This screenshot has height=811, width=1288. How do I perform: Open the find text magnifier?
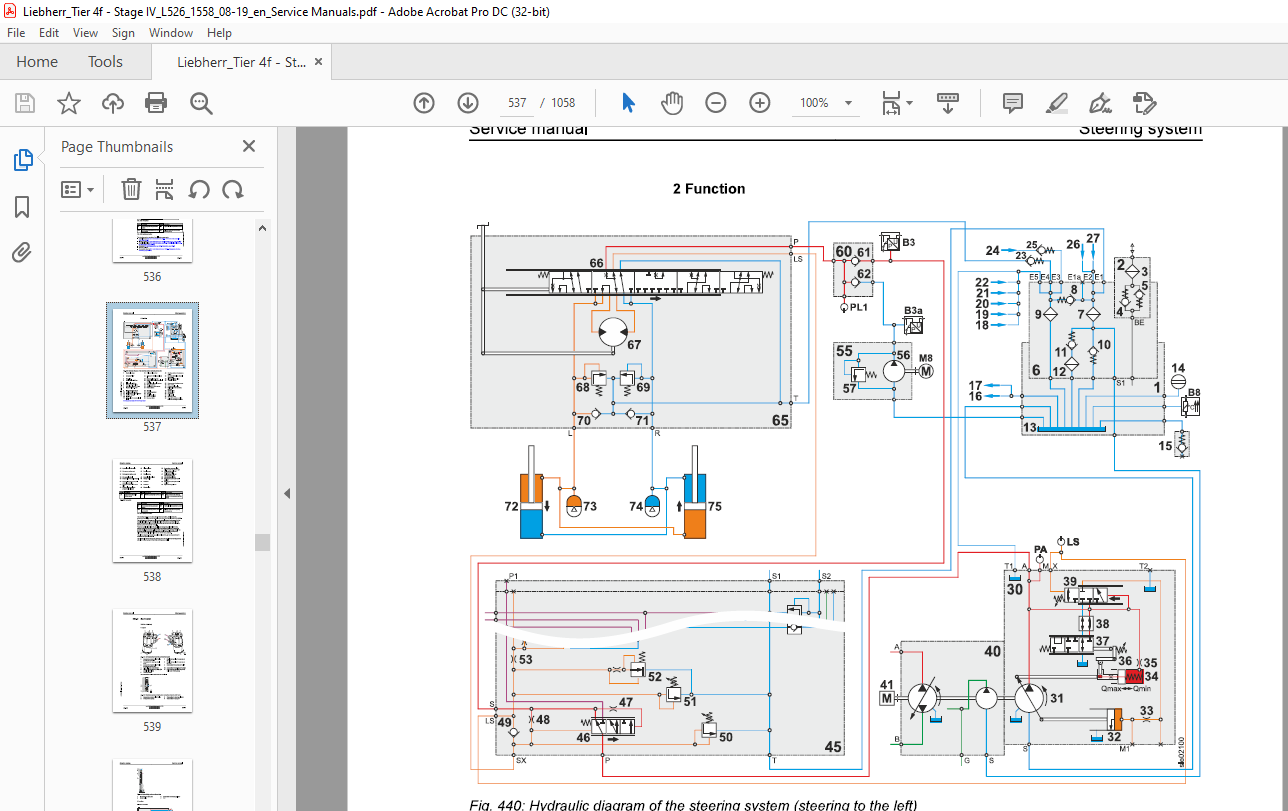(x=201, y=103)
